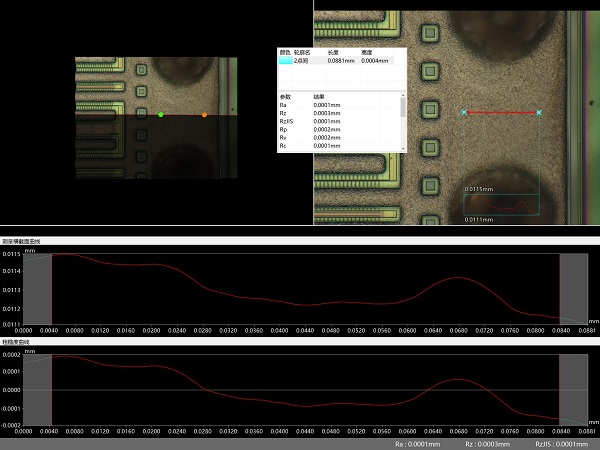Click the mini profile overlay on the microscope image
The height and width of the screenshot is (450, 600).
click(x=502, y=205)
